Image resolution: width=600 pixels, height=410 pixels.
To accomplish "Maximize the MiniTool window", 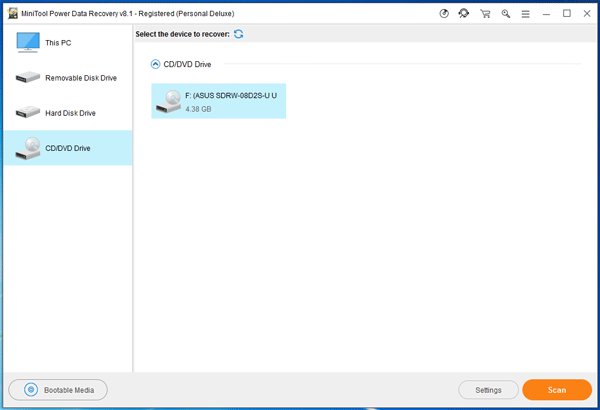I will (x=567, y=13).
